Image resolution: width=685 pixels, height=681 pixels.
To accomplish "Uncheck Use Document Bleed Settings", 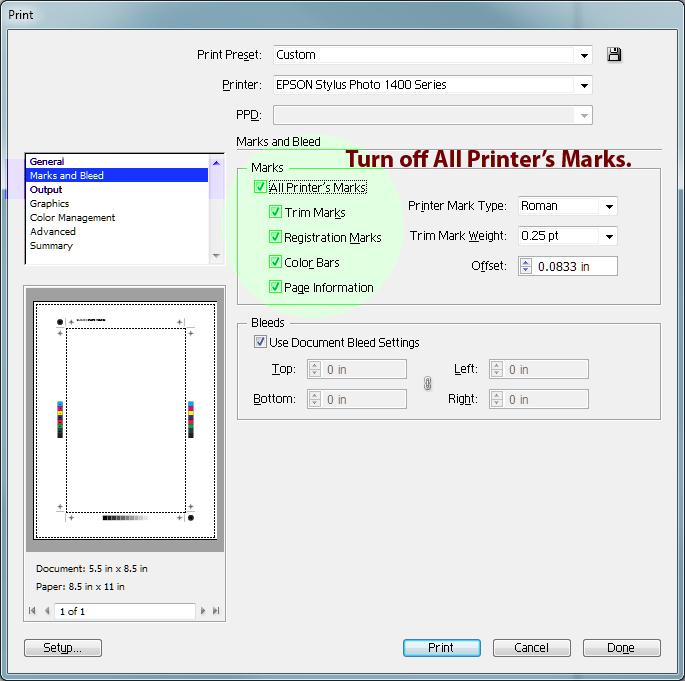I will (260, 342).
